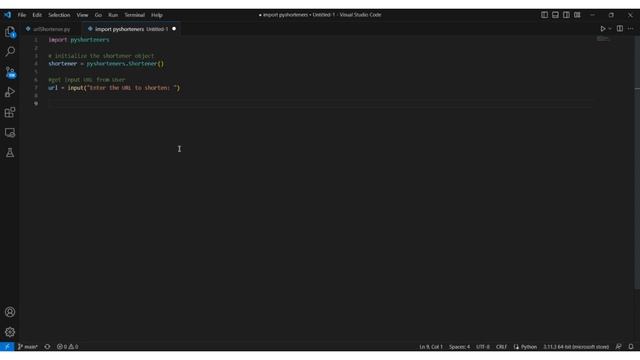Change the UTF-8 encoding

click(483, 347)
